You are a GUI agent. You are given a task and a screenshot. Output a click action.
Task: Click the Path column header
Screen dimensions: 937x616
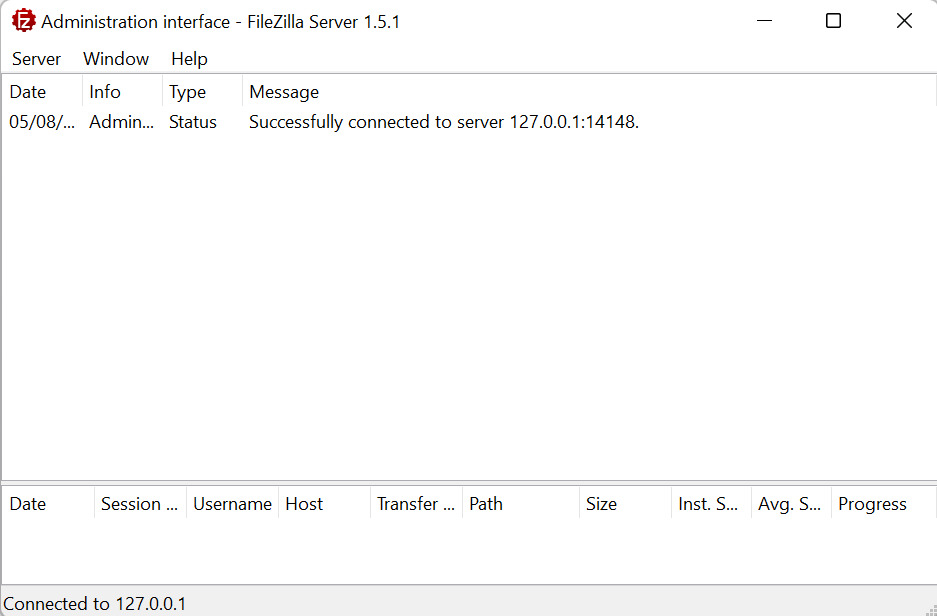click(521, 504)
